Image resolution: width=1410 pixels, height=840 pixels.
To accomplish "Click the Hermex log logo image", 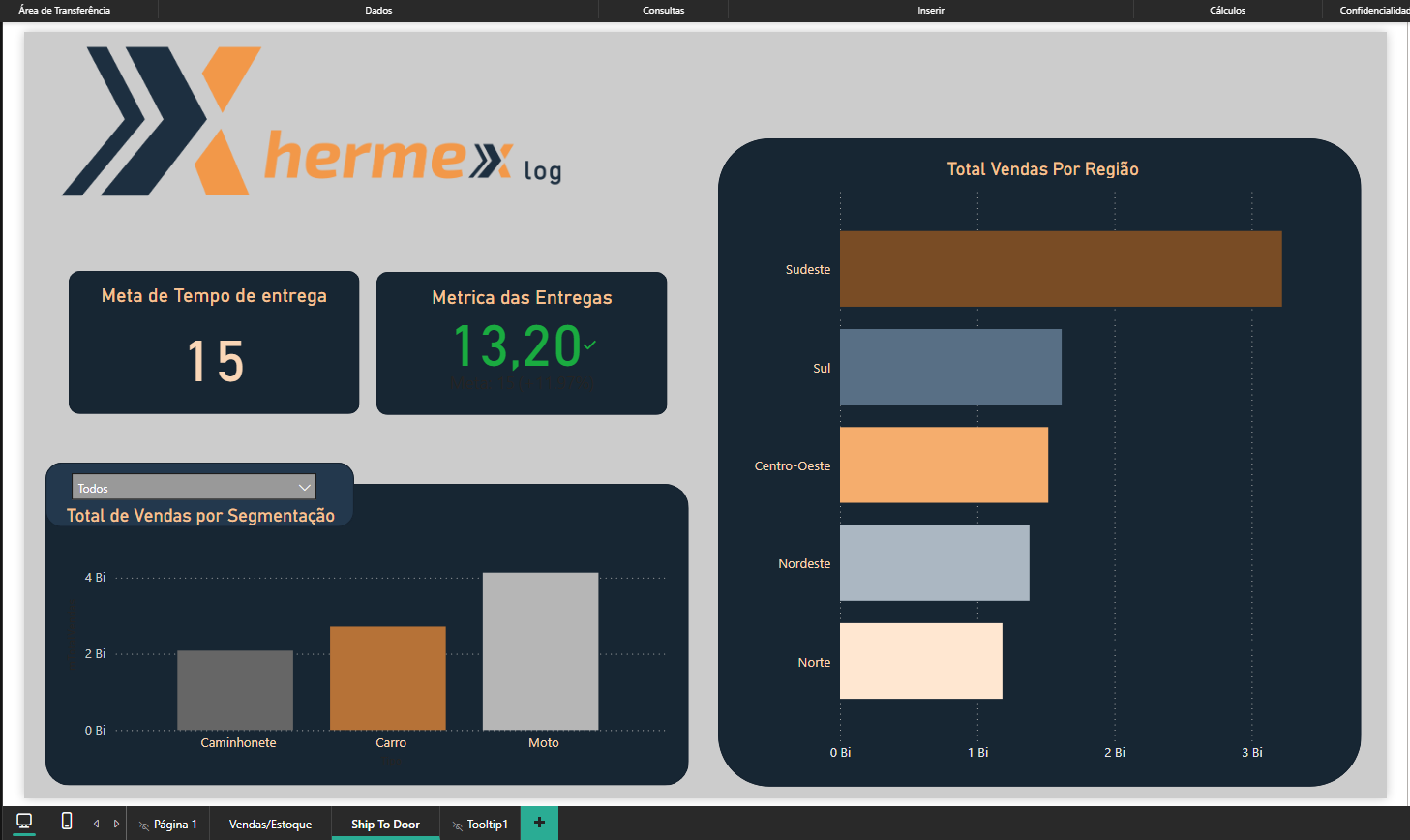I will tap(312, 121).
